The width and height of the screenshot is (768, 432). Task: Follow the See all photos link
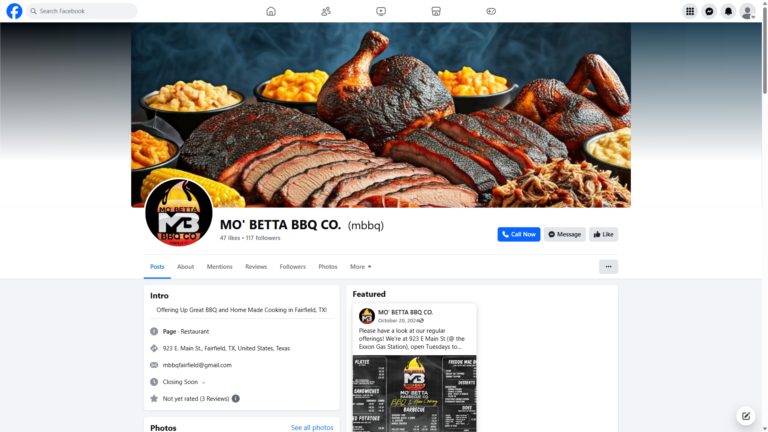pyautogui.click(x=312, y=428)
